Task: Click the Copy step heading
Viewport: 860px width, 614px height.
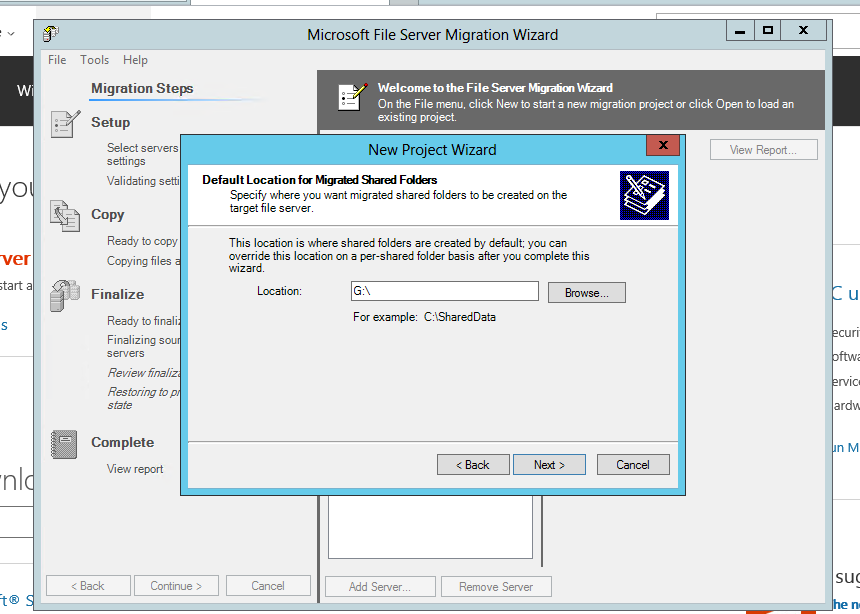Action: tap(108, 215)
